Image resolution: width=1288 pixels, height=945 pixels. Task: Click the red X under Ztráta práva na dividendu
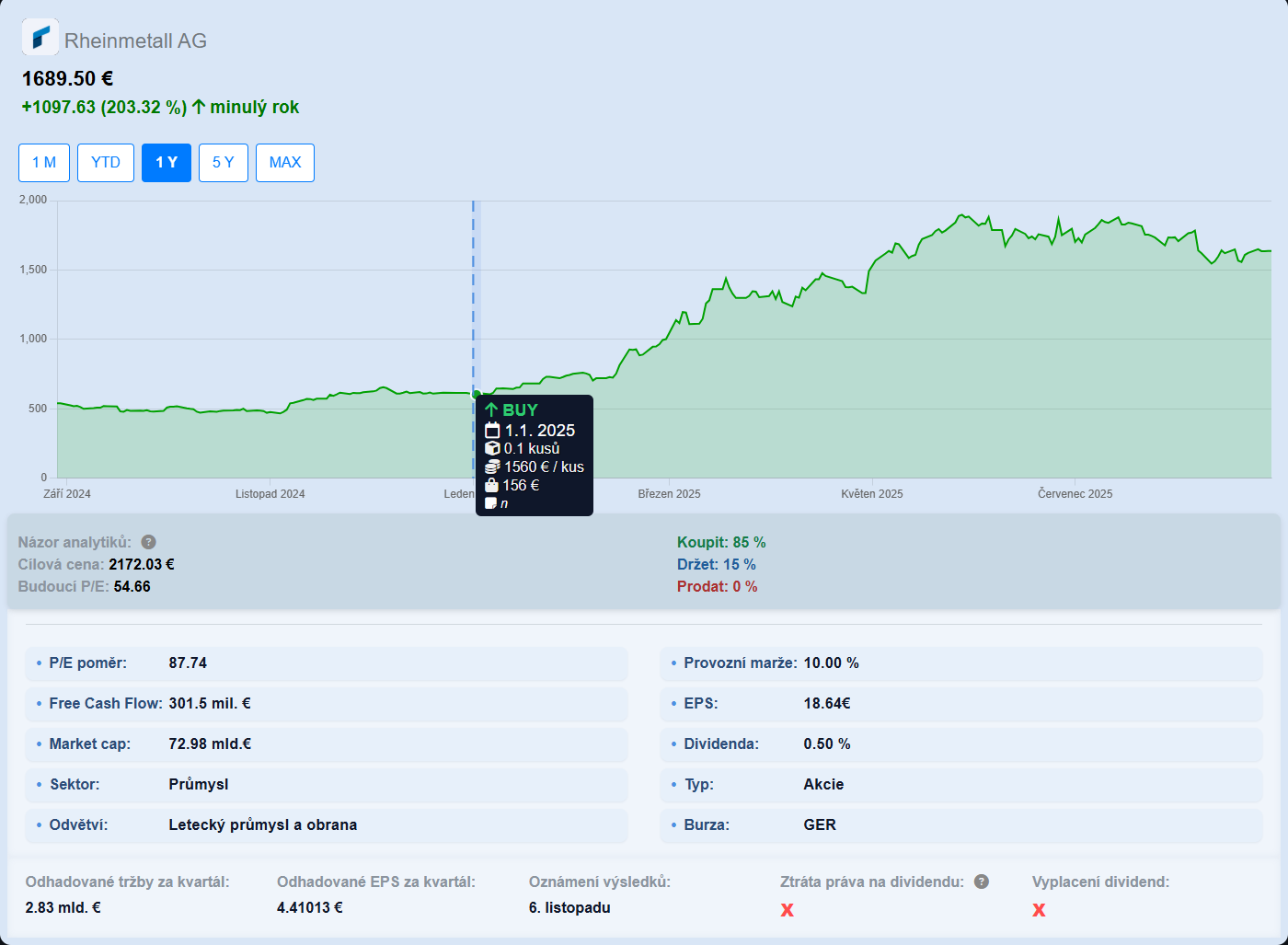tap(787, 910)
